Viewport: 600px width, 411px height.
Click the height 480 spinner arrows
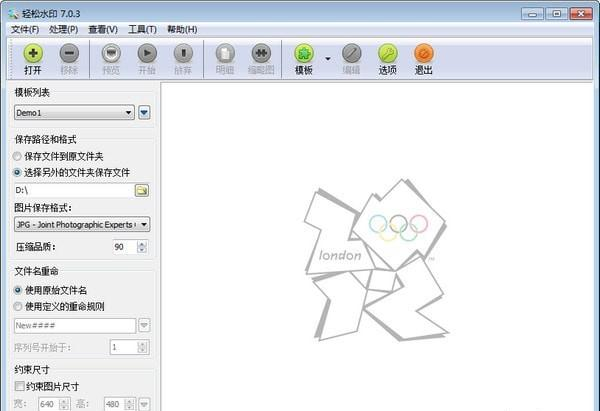[130, 404]
